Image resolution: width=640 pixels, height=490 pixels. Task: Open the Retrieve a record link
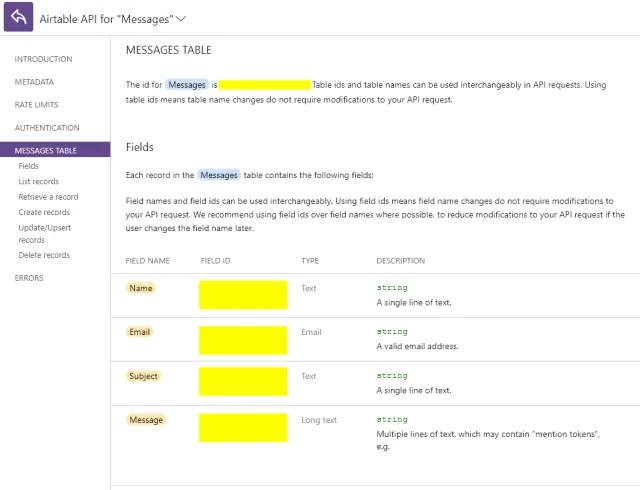[48, 197]
